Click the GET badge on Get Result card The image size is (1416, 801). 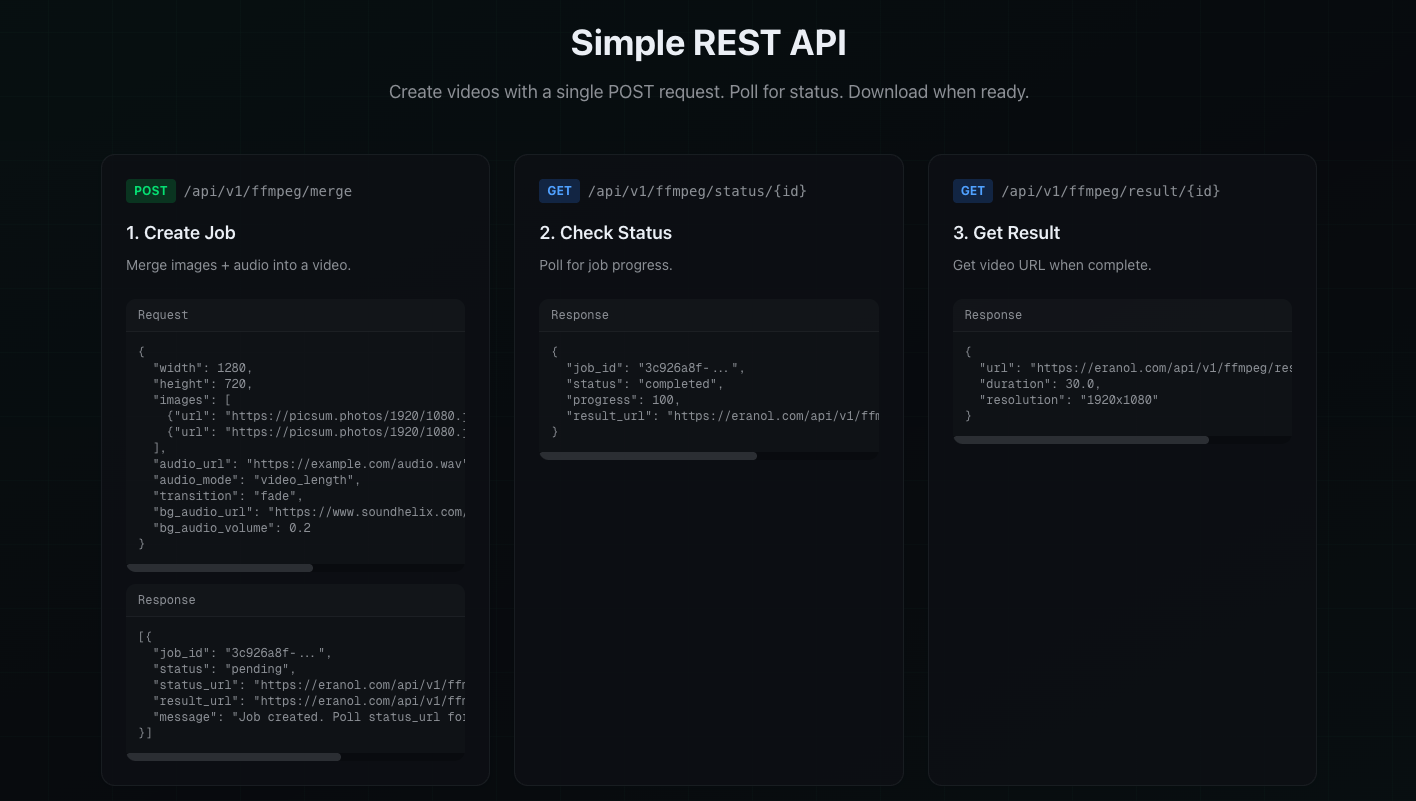pos(972,190)
